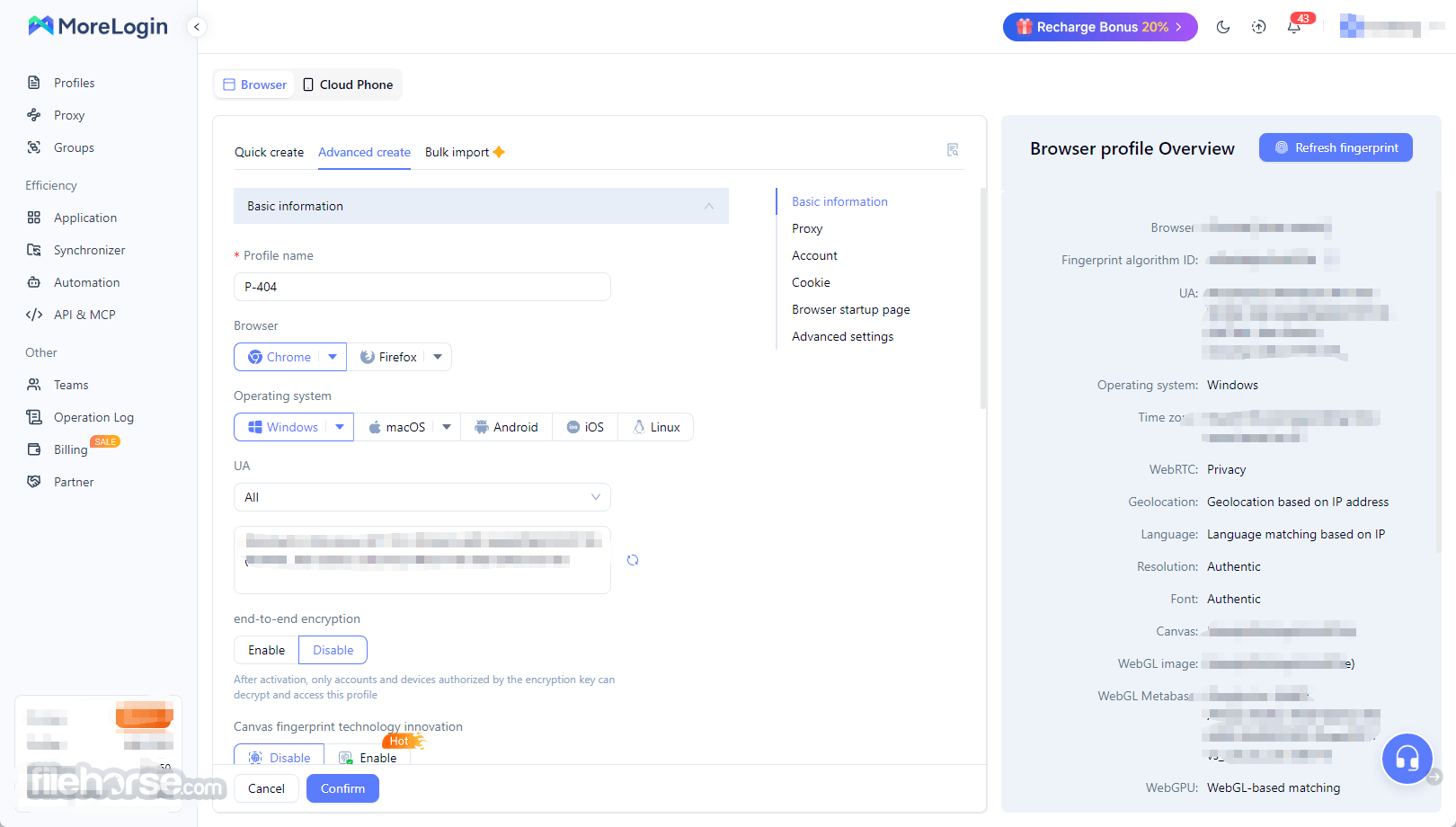The height and width of the screenshot is (827, 1456).
Task: Regenerate the UA string with refresh icon
Action: tap(633, 560)
